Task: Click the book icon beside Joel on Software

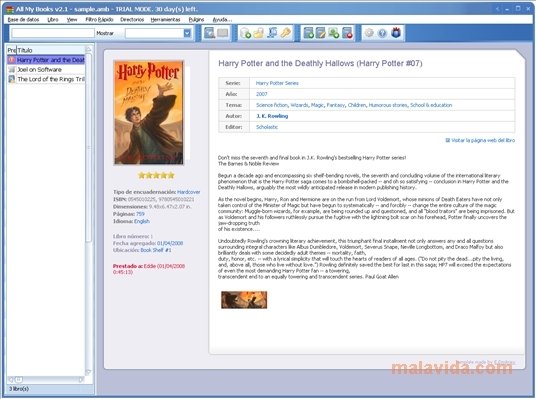Action: pyautogui.click(x=12, y=69)
